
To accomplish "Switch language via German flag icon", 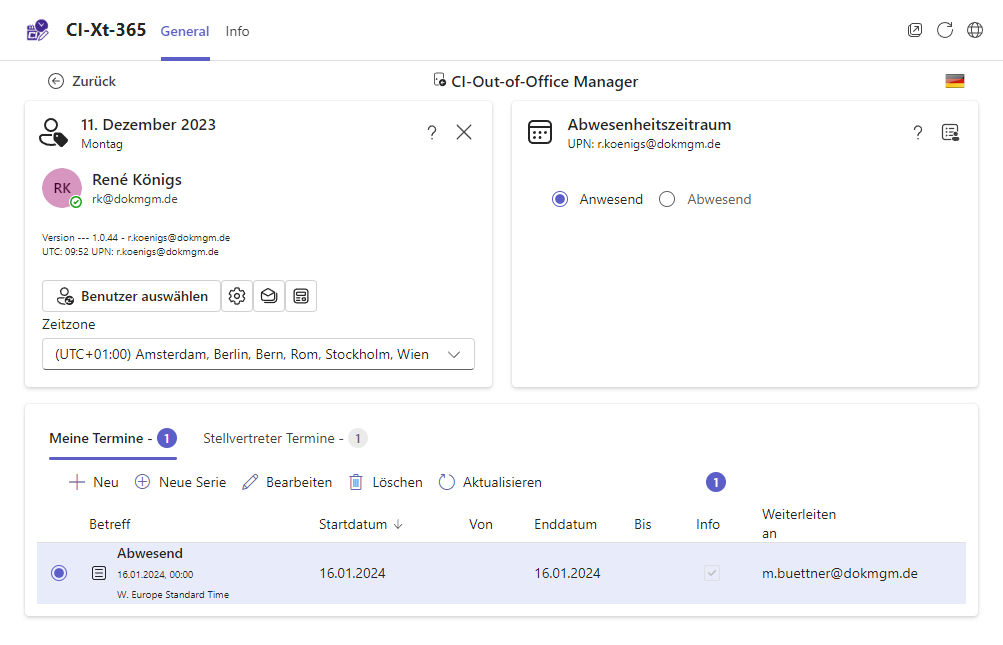I will [955, 81].
